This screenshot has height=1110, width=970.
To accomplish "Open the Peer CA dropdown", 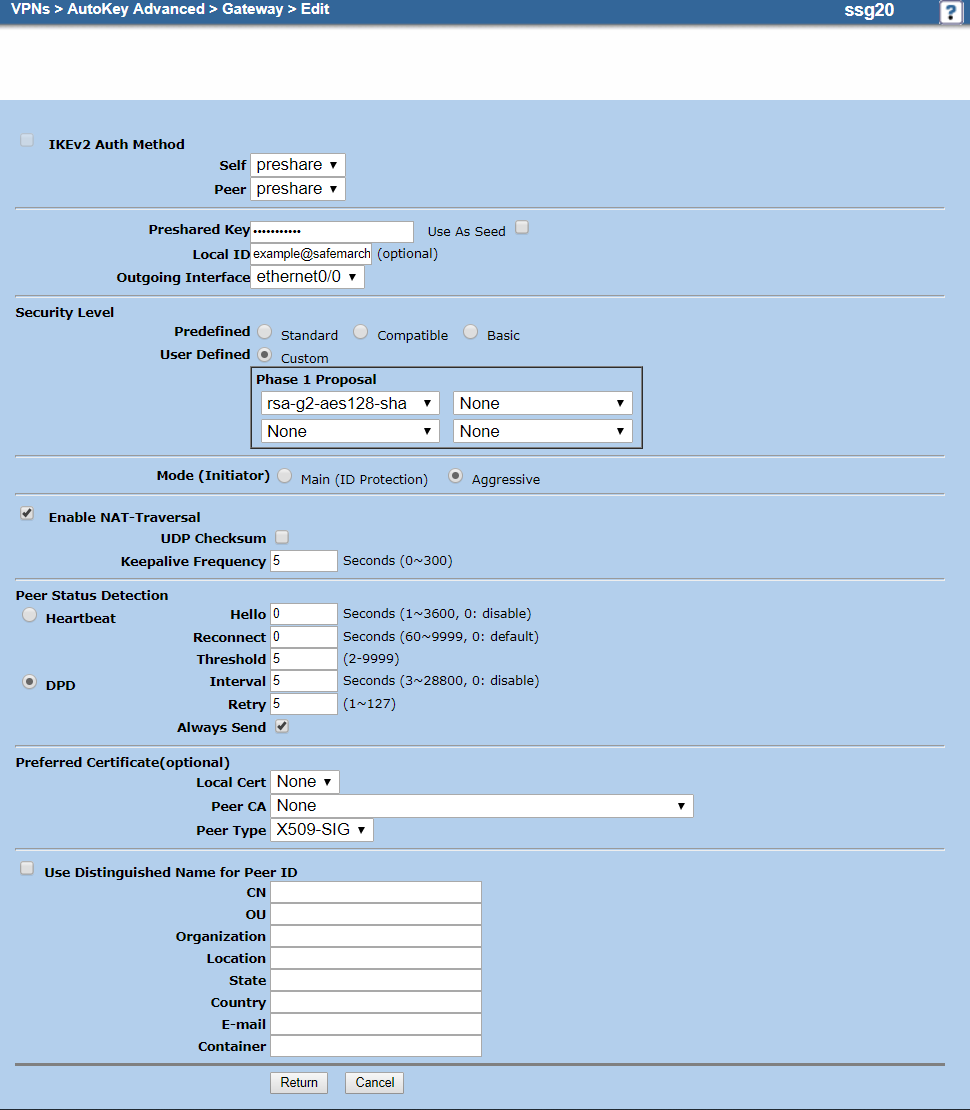I will pos(481,806).
